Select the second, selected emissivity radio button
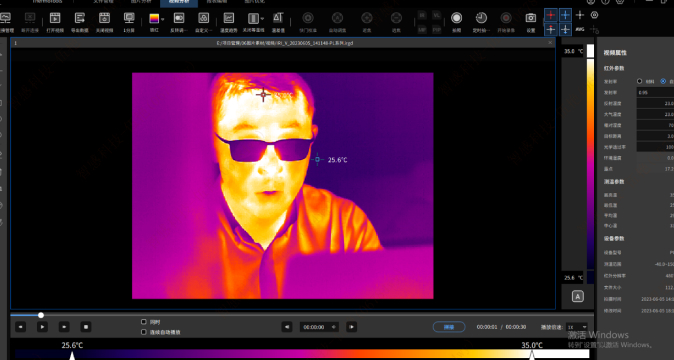The width and height of the screenshot is (674, 360). (663, 81)
